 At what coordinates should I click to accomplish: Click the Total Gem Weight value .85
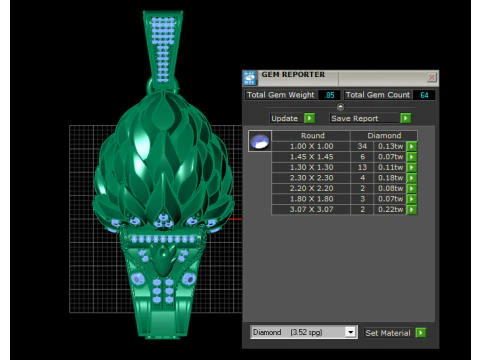[329, 95]
